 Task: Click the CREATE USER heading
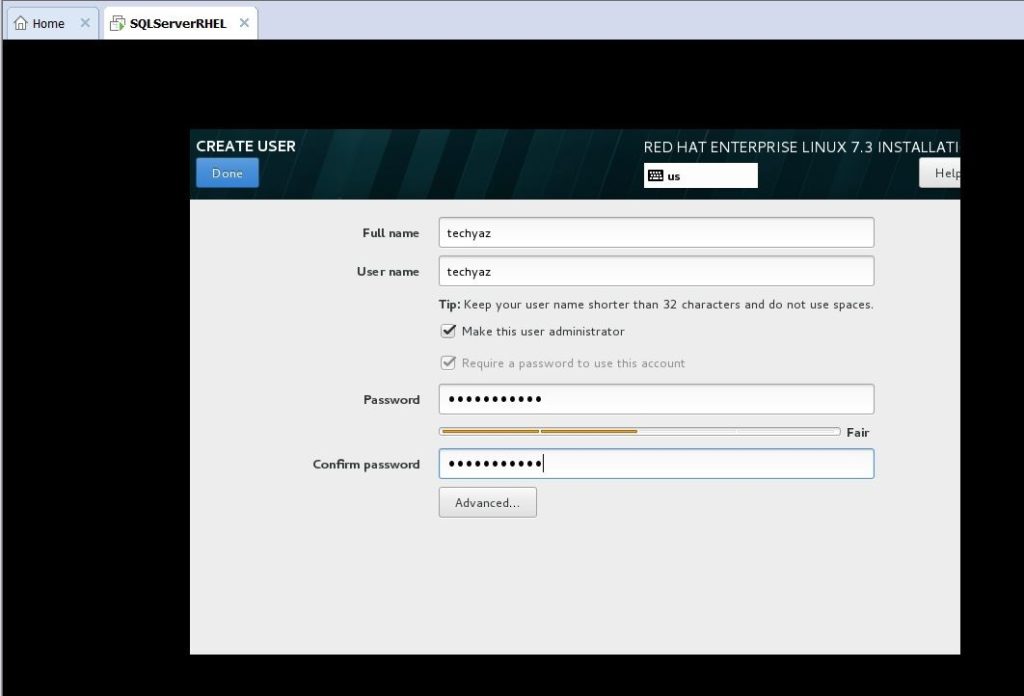tap(246, 146)
